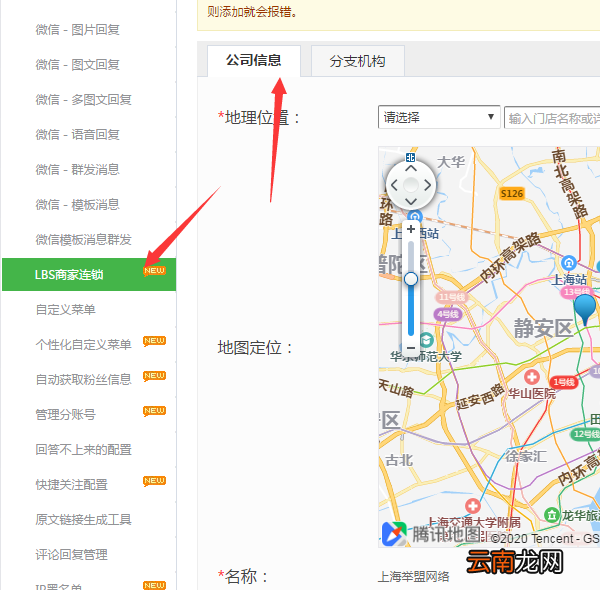Click the blue location pin marker
The image size is (600, 590).
pos(585,309)
